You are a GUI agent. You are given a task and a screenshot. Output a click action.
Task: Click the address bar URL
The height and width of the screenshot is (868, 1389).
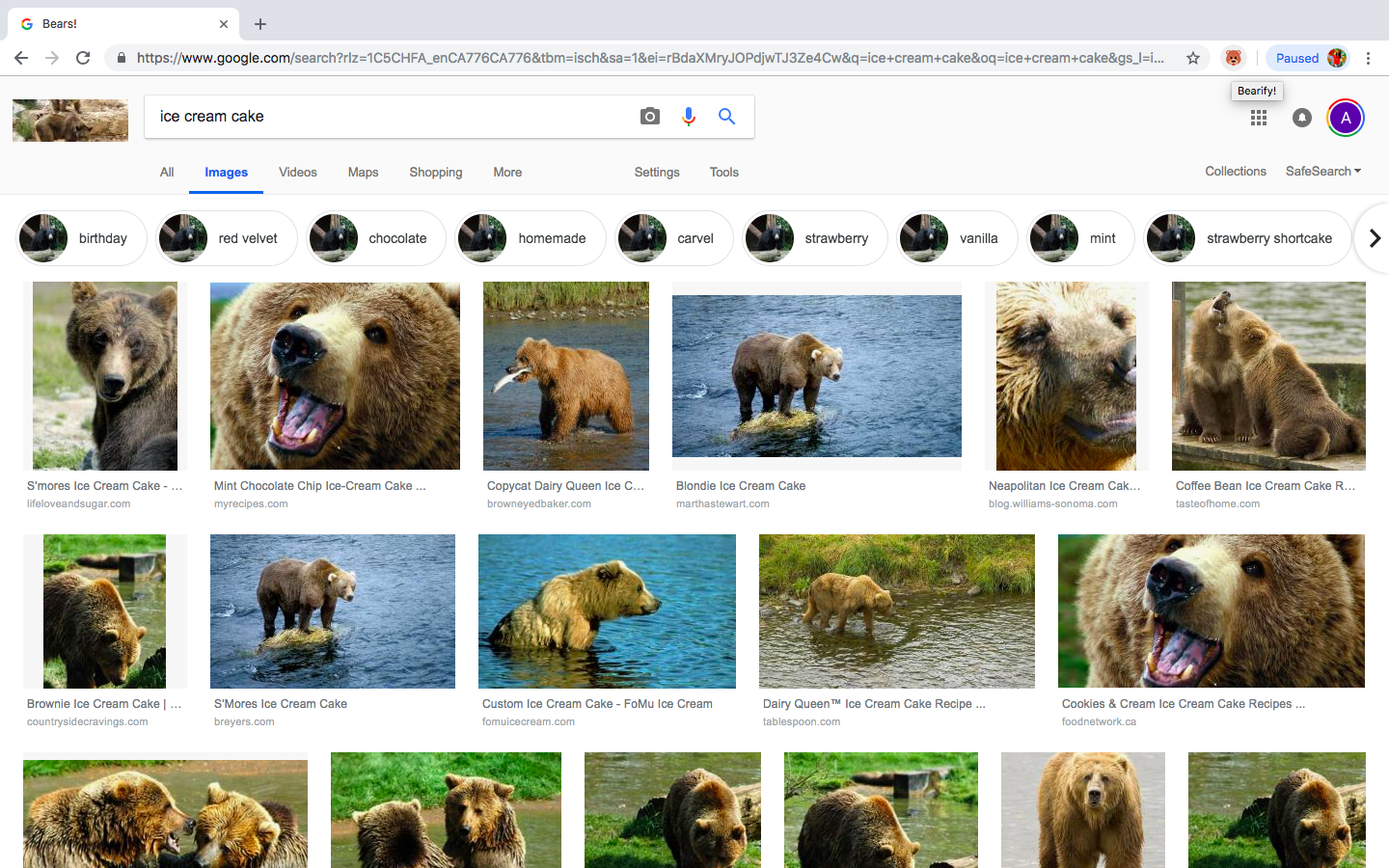[x=650, y=58]
